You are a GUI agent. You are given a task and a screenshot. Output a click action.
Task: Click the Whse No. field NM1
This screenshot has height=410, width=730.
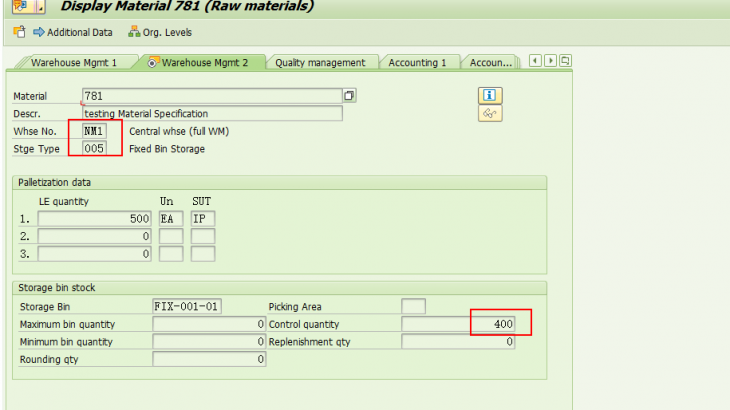pos(95,131)
